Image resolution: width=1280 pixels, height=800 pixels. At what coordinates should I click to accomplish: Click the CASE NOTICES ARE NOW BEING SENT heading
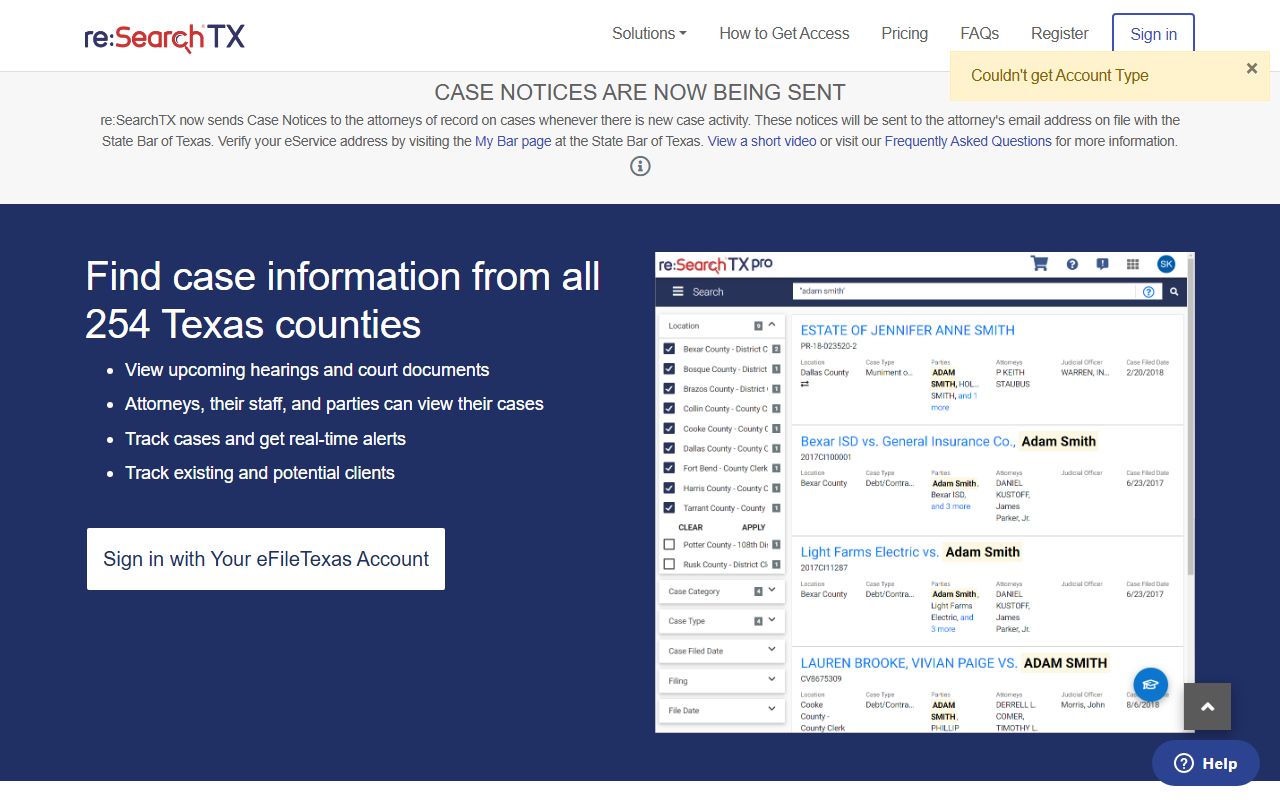click(640, 92)
